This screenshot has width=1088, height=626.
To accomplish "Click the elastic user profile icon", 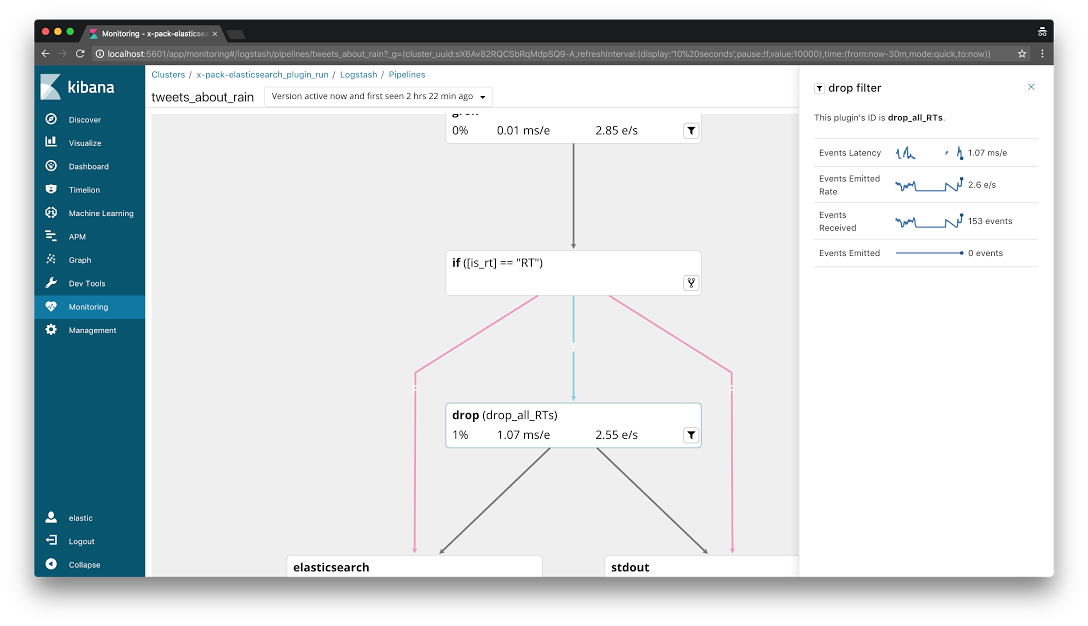I will [51, 517].
